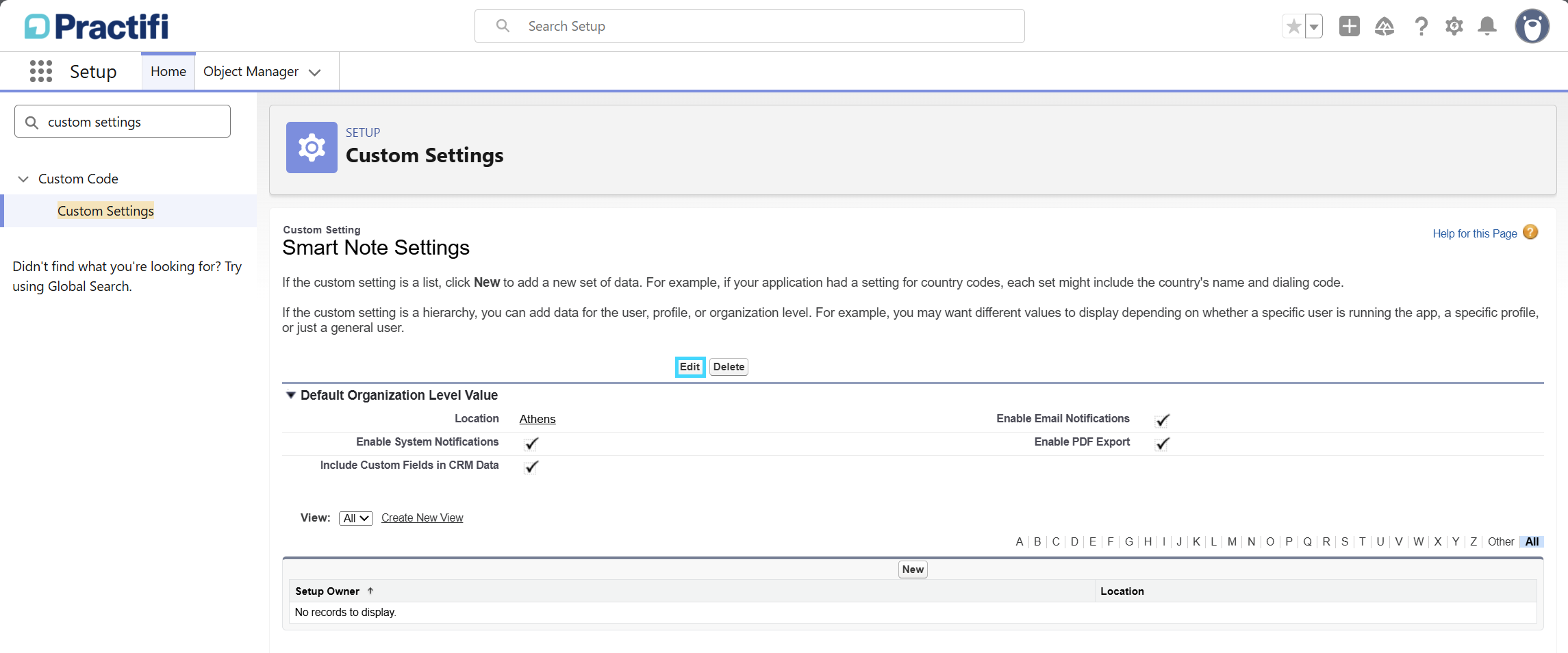
Task: Filter list by letter X
Action: point(1438,541)
